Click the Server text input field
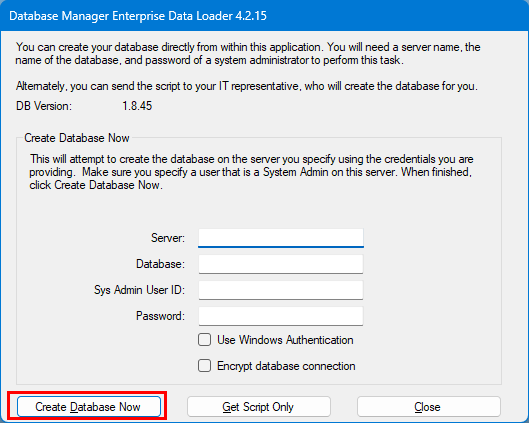The height and width of the screenshot is (423, 529). click(x=281, y=238)
